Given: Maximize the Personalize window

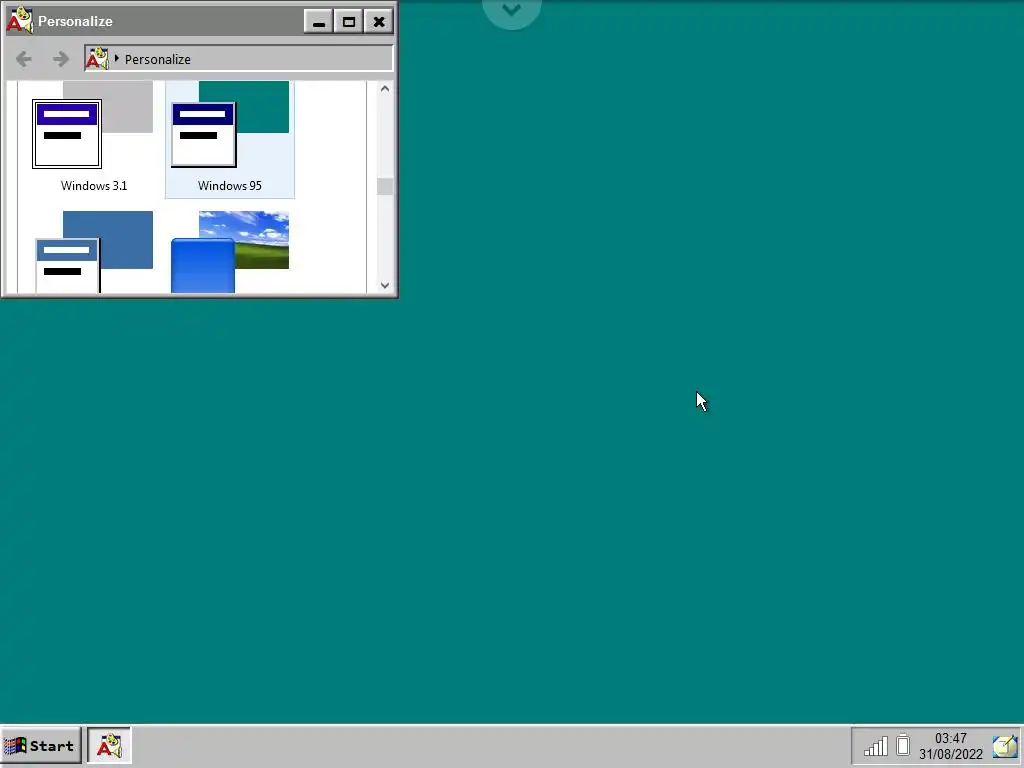Looking at the screenshot, I should (x=349, y=22).
